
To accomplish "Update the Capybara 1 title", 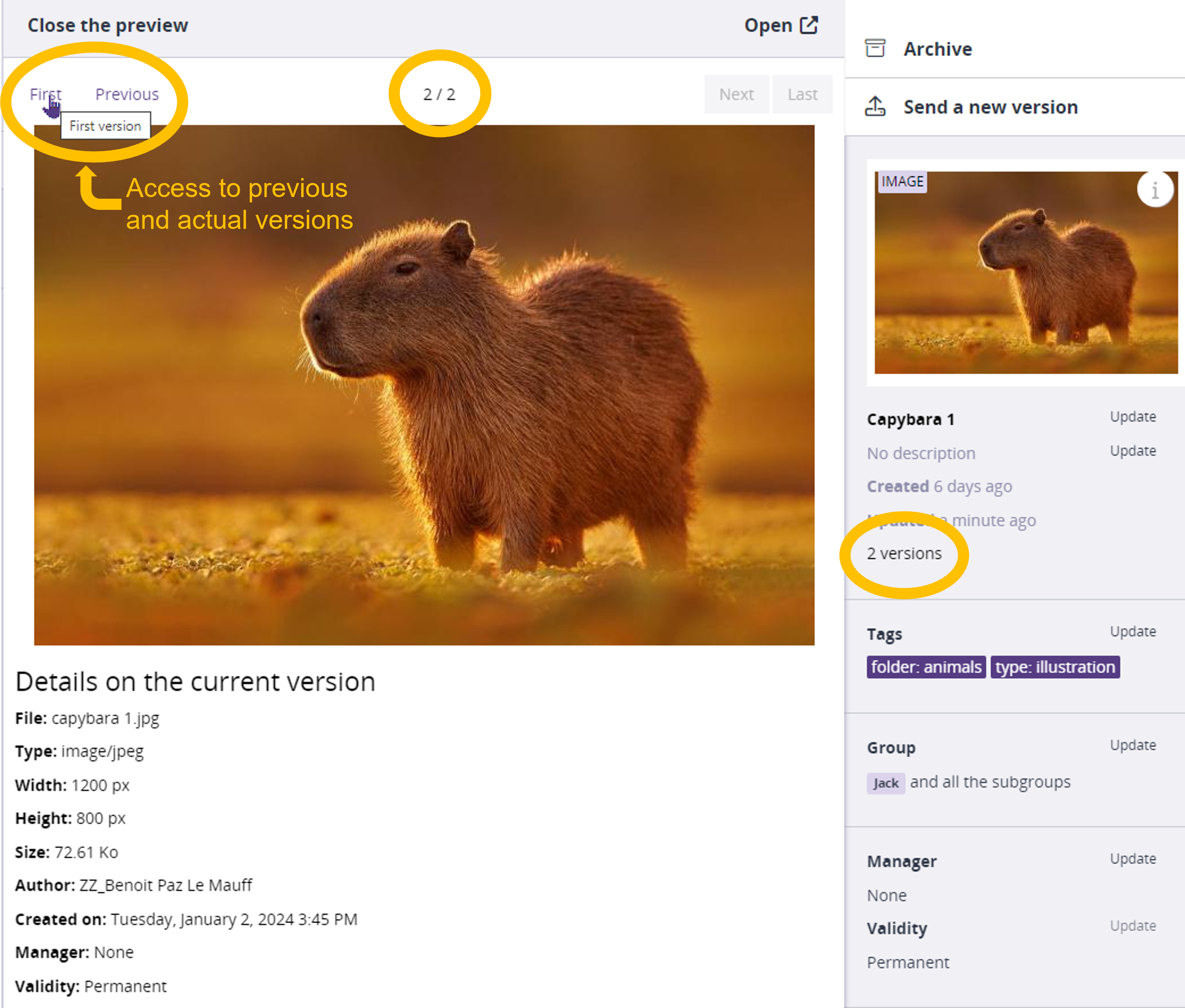I will pyautogui.click(x=1133, y=416).
